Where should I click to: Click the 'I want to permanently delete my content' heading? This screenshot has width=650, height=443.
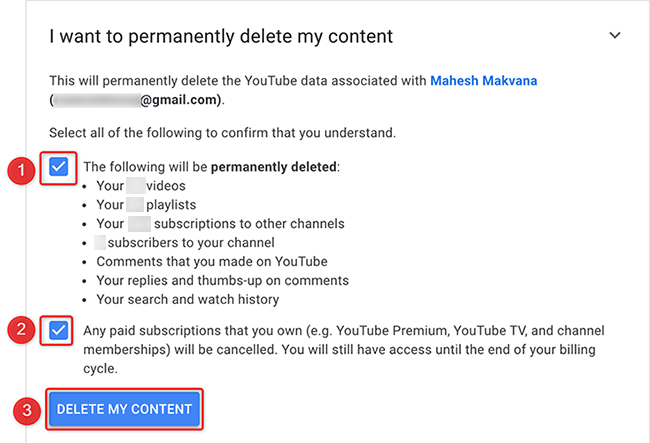[x=221, y=36]
